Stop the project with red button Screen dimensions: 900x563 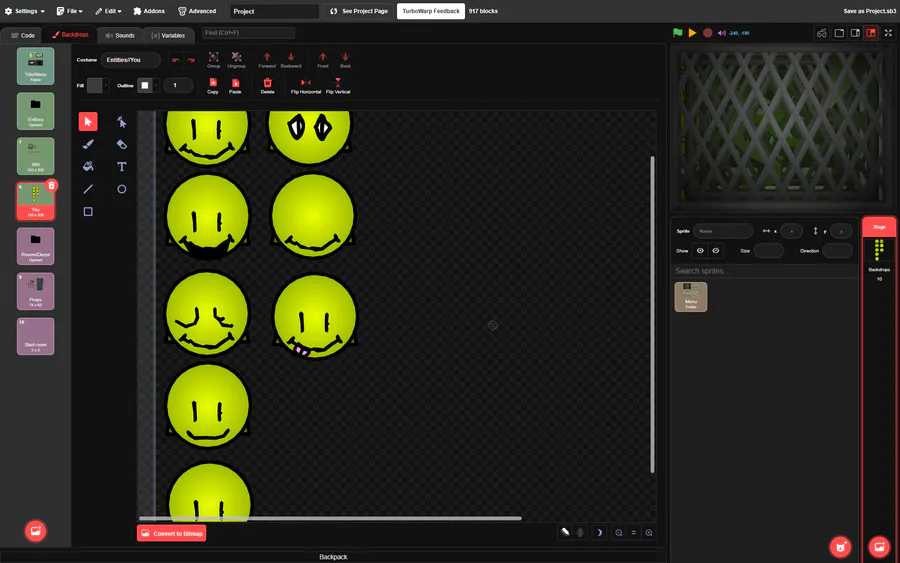[x=708, y=33]
